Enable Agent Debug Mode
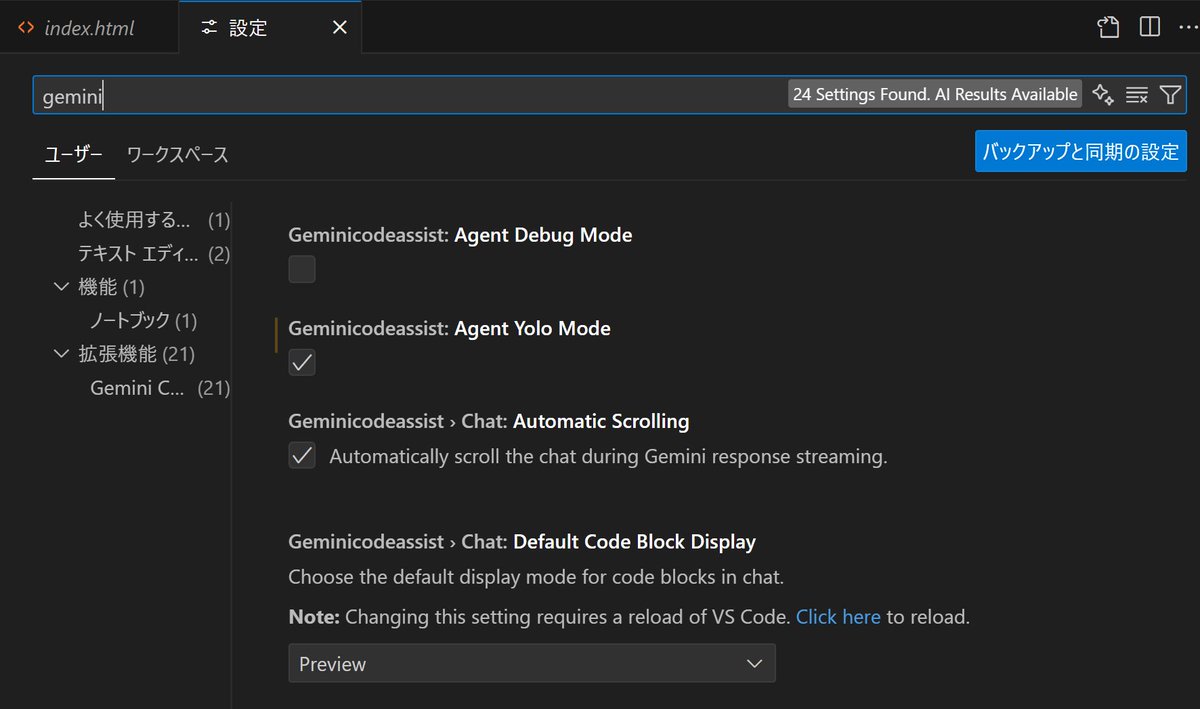This screenshot has height=709, width=1200. pyautogui.click(x=301, y=268)
